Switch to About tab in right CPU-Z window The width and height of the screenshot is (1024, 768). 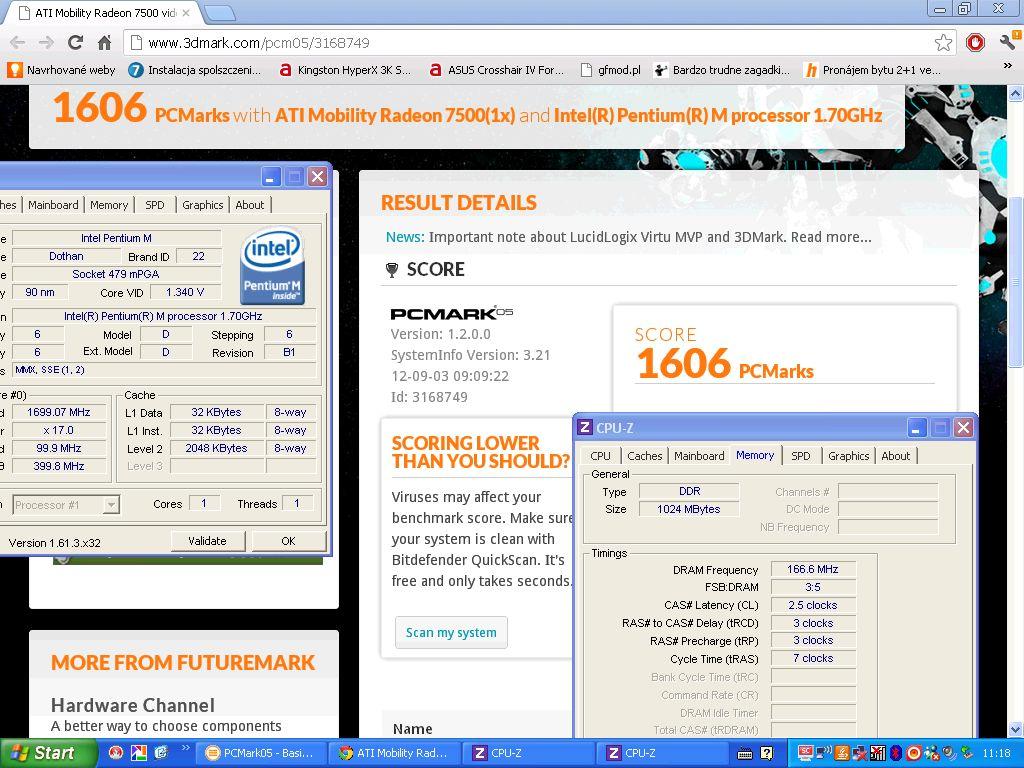895,456
